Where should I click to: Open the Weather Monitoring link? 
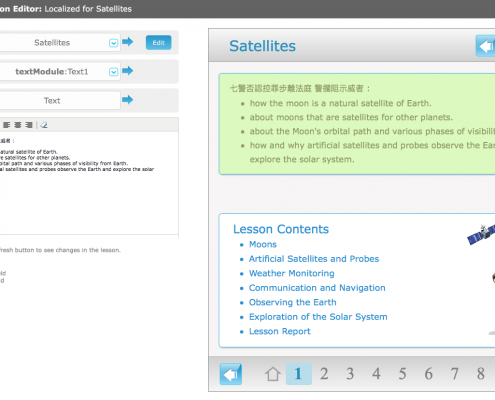(x=292, y=273)
